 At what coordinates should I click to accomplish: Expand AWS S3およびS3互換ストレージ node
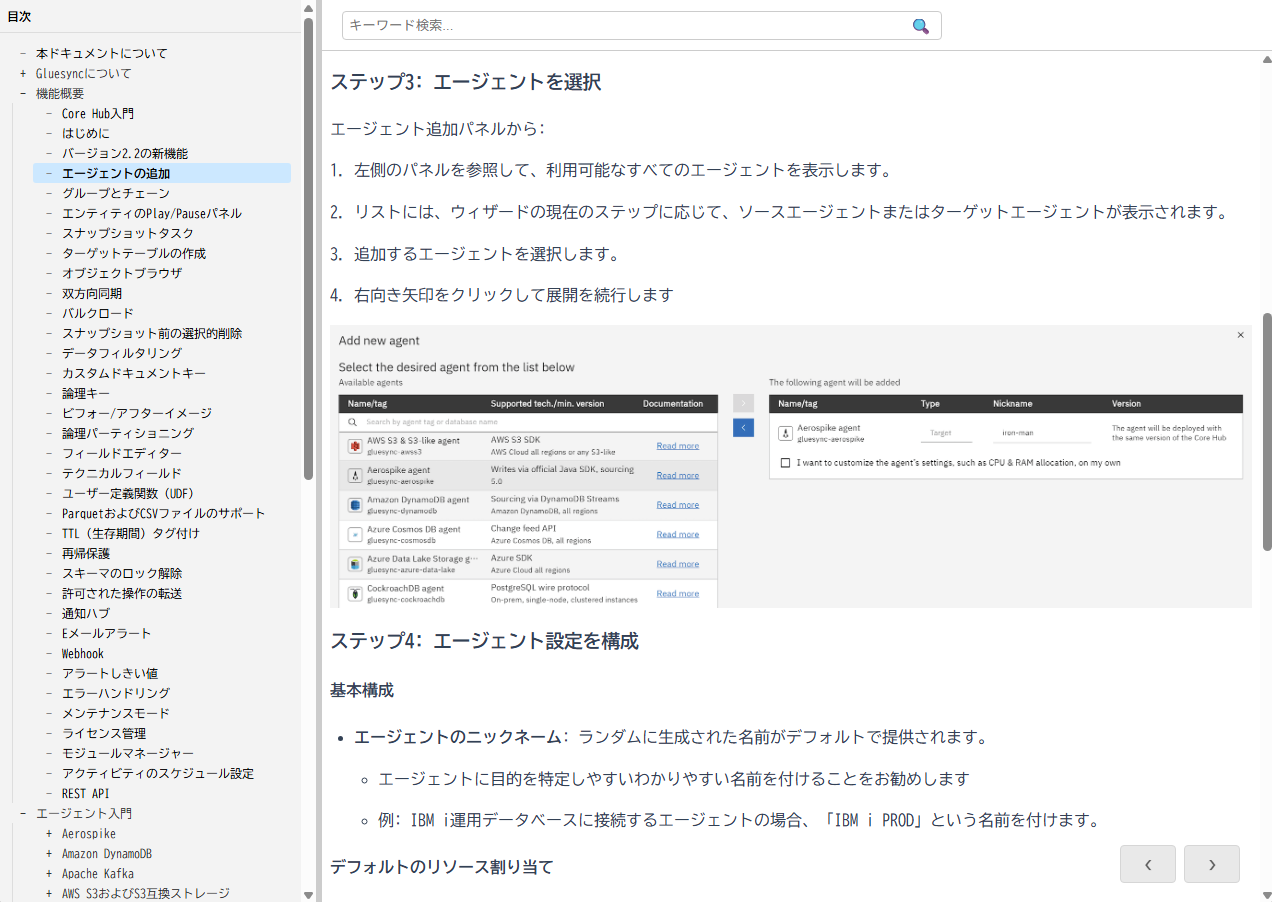(49, 894)
